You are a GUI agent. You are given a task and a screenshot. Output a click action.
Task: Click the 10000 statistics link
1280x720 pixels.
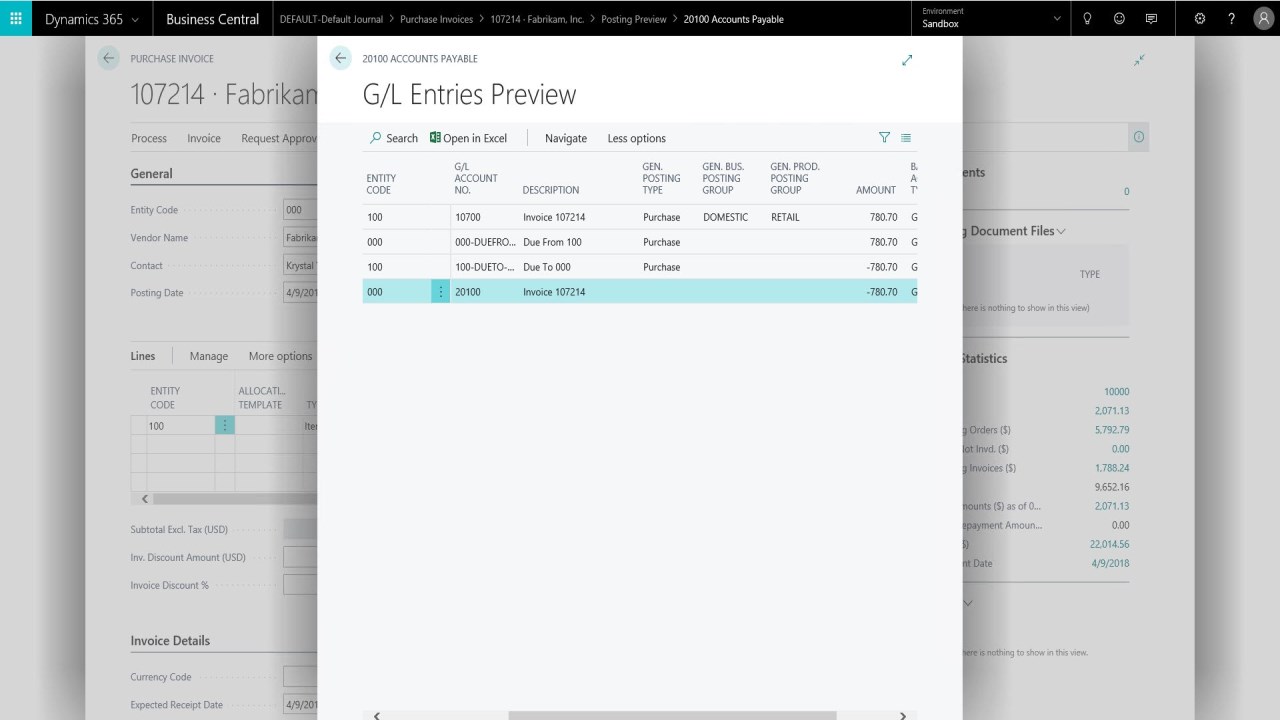click(x=1116, y=392)
